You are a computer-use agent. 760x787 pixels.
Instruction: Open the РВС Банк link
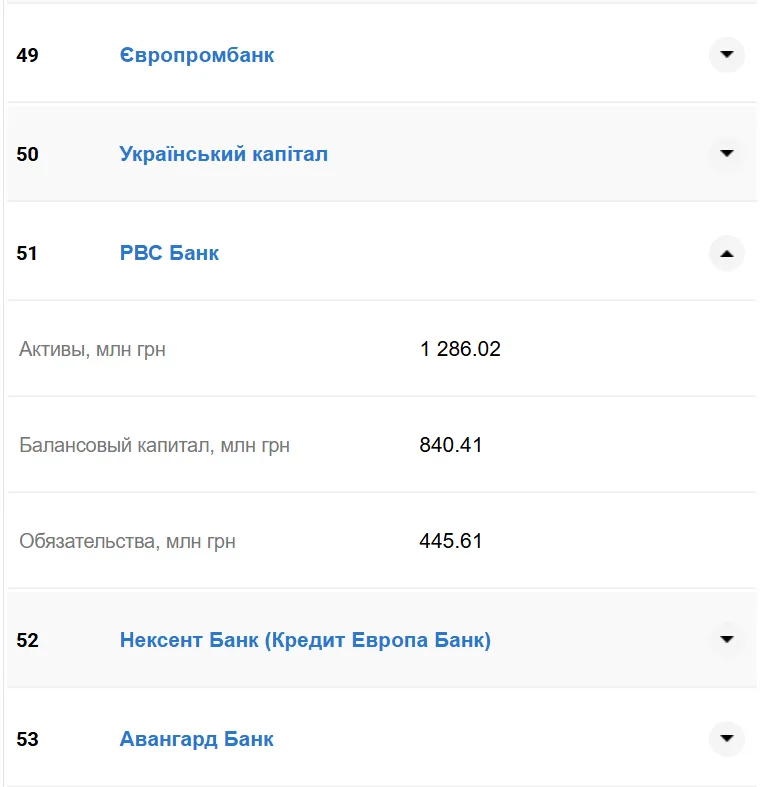pyautogui.click(x=169, y=253)
